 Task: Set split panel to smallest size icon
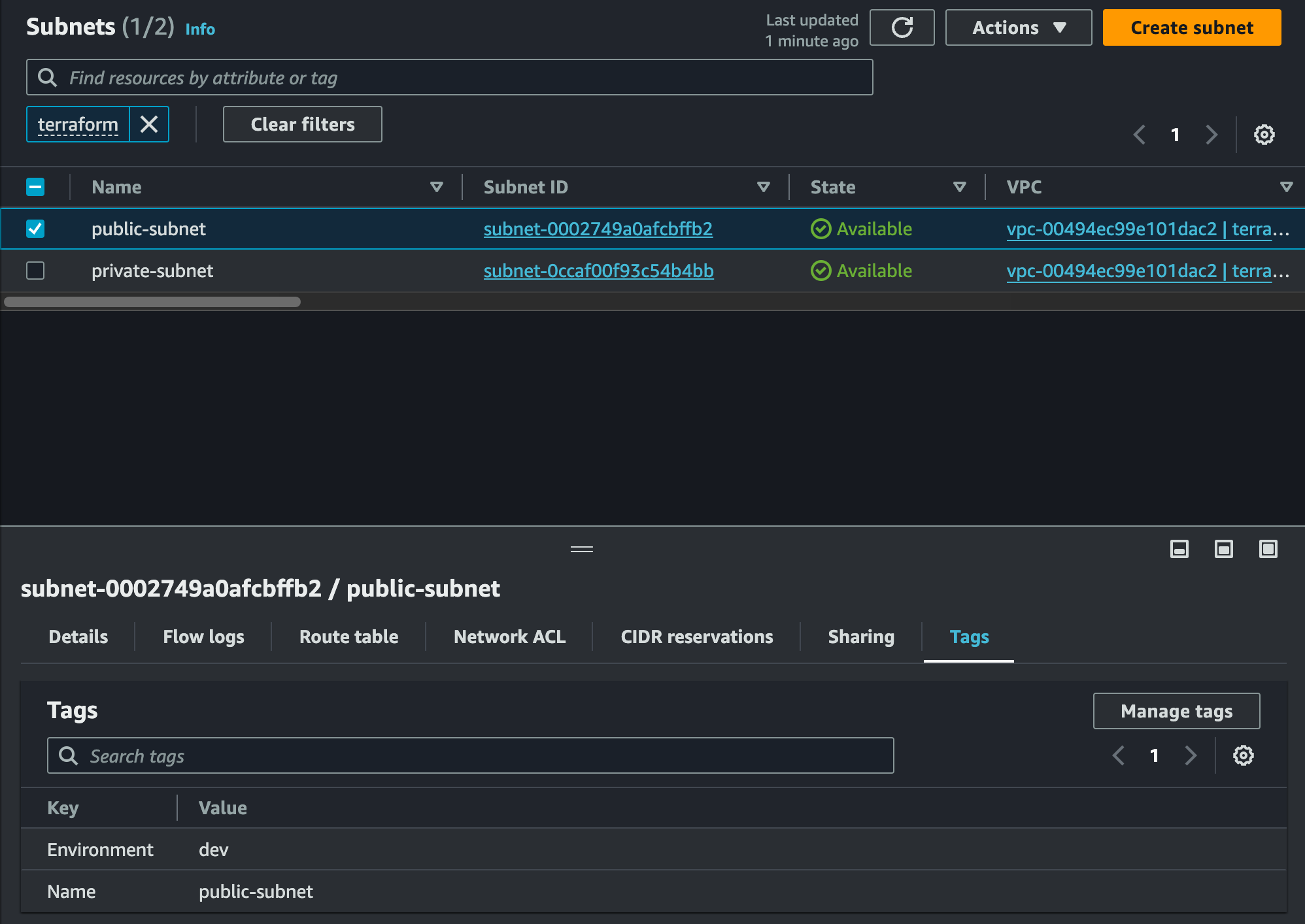point(1179,549)
